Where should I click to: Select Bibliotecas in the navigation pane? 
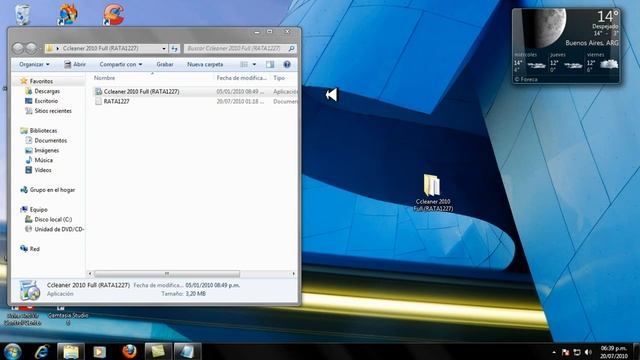tap(43, 131)
